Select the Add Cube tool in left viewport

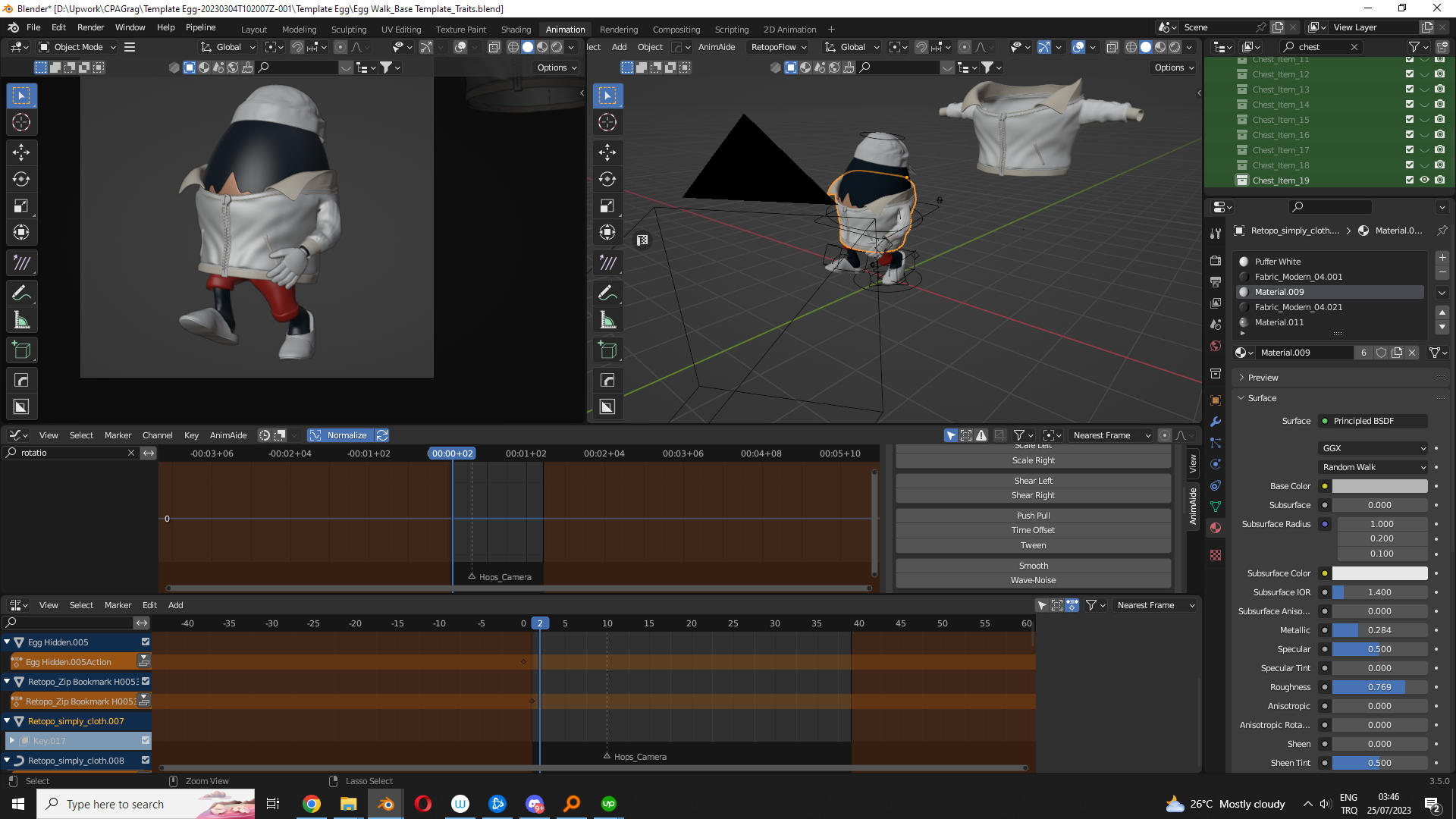click(21, 350)
